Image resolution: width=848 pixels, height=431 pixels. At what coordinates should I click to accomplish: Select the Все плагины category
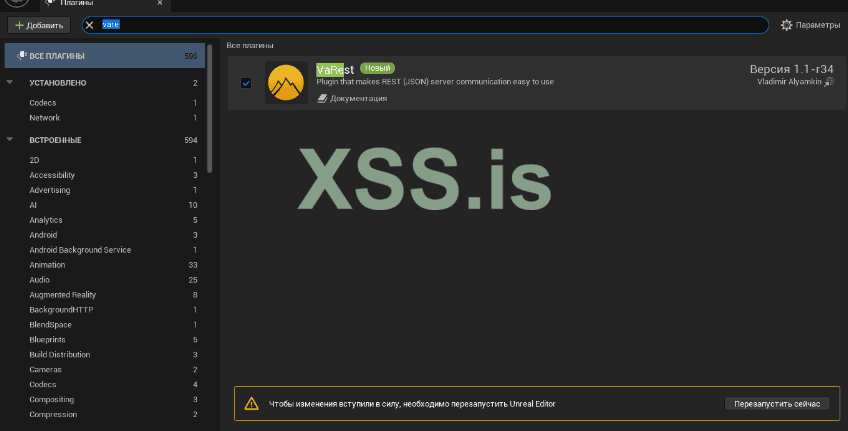pos(105,56)
